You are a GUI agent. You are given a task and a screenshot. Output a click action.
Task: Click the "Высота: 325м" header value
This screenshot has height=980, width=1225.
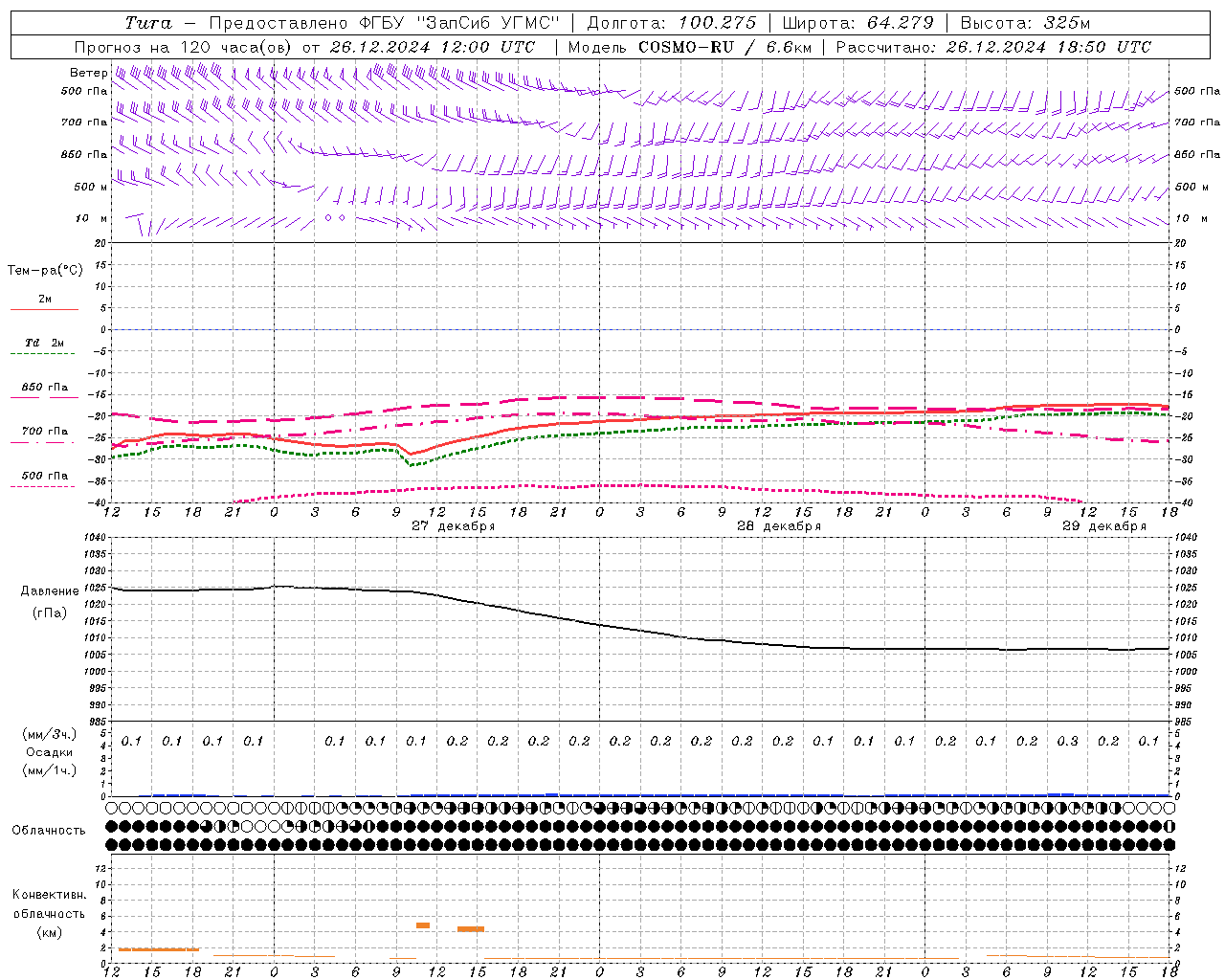pyautogui.click(x=1025, y=23)
